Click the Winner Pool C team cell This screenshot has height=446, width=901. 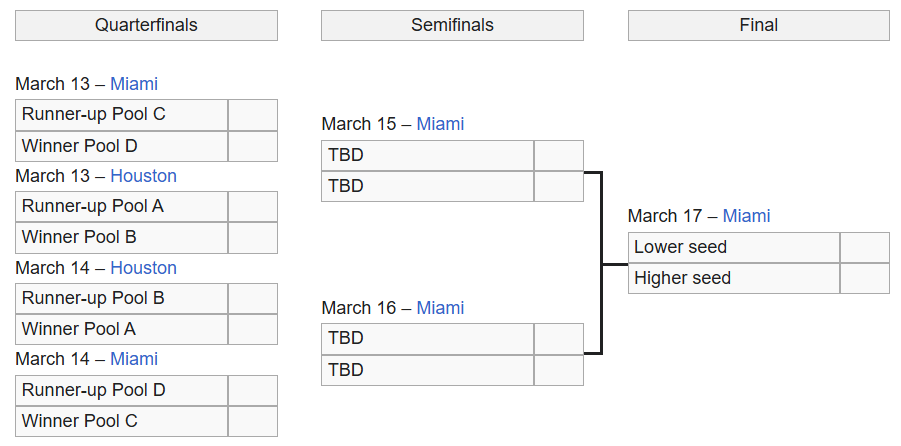(x=122, y=421)
